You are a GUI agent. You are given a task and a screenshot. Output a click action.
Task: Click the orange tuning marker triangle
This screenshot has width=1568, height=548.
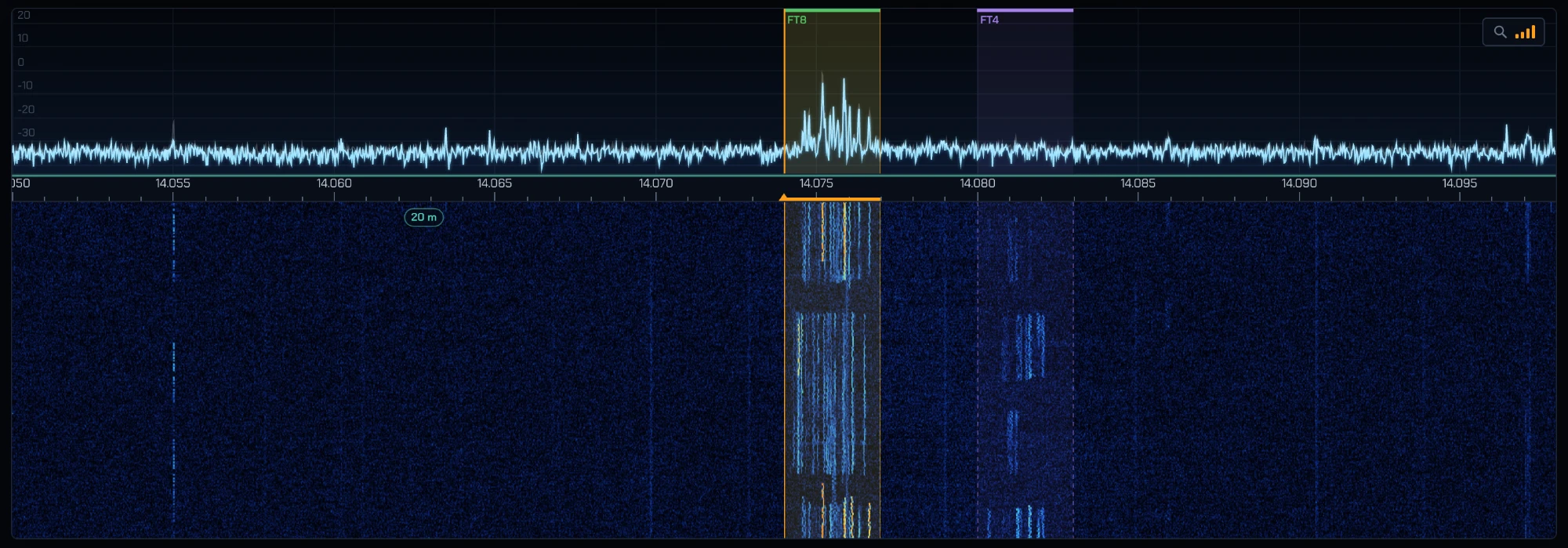click(783, 198)
